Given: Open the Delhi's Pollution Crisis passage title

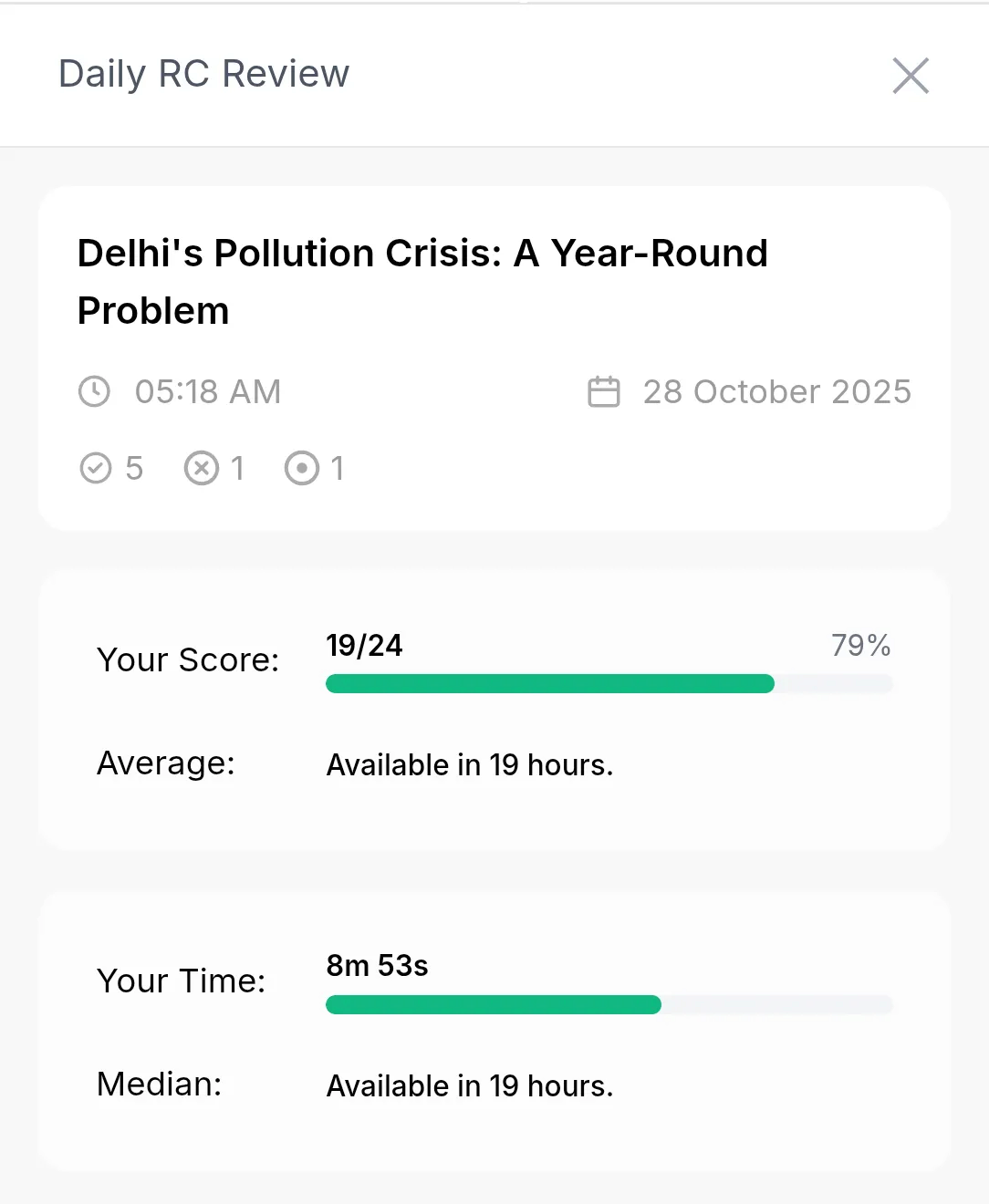Looking at the screenshot, I should [422, 281].
